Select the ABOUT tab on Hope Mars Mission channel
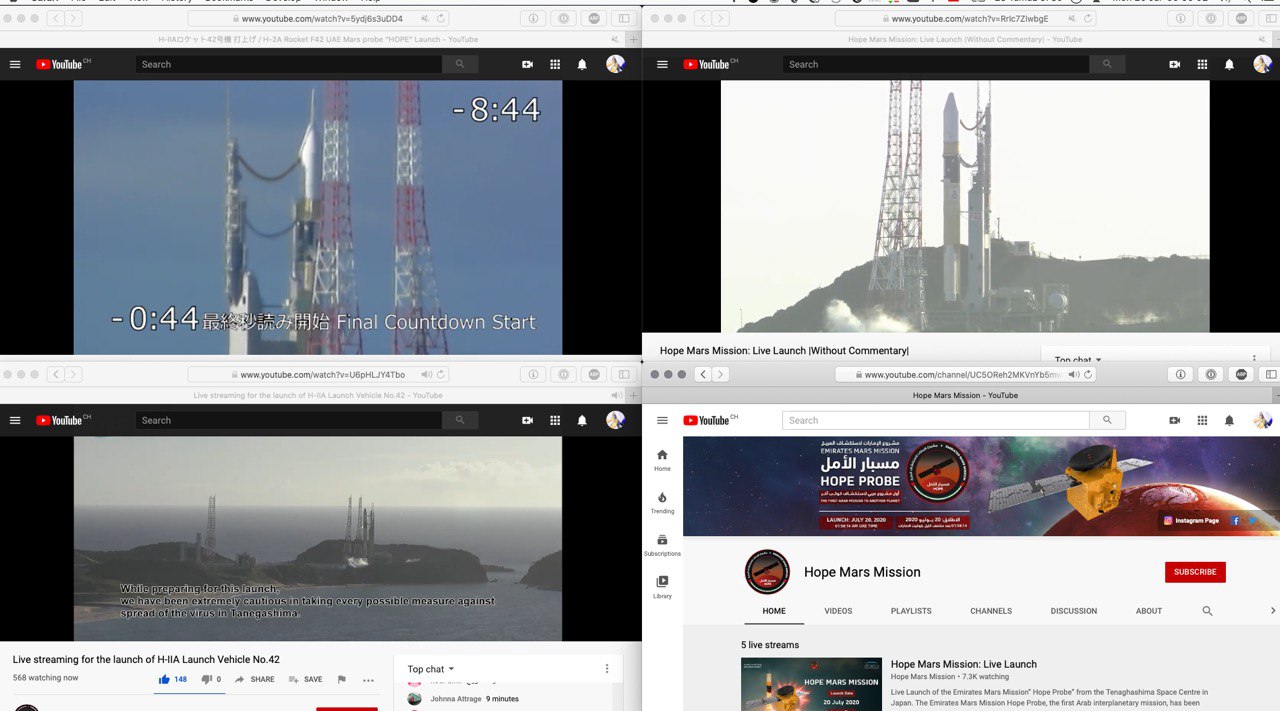1280x711 pixels. [x=1149, y=611]
